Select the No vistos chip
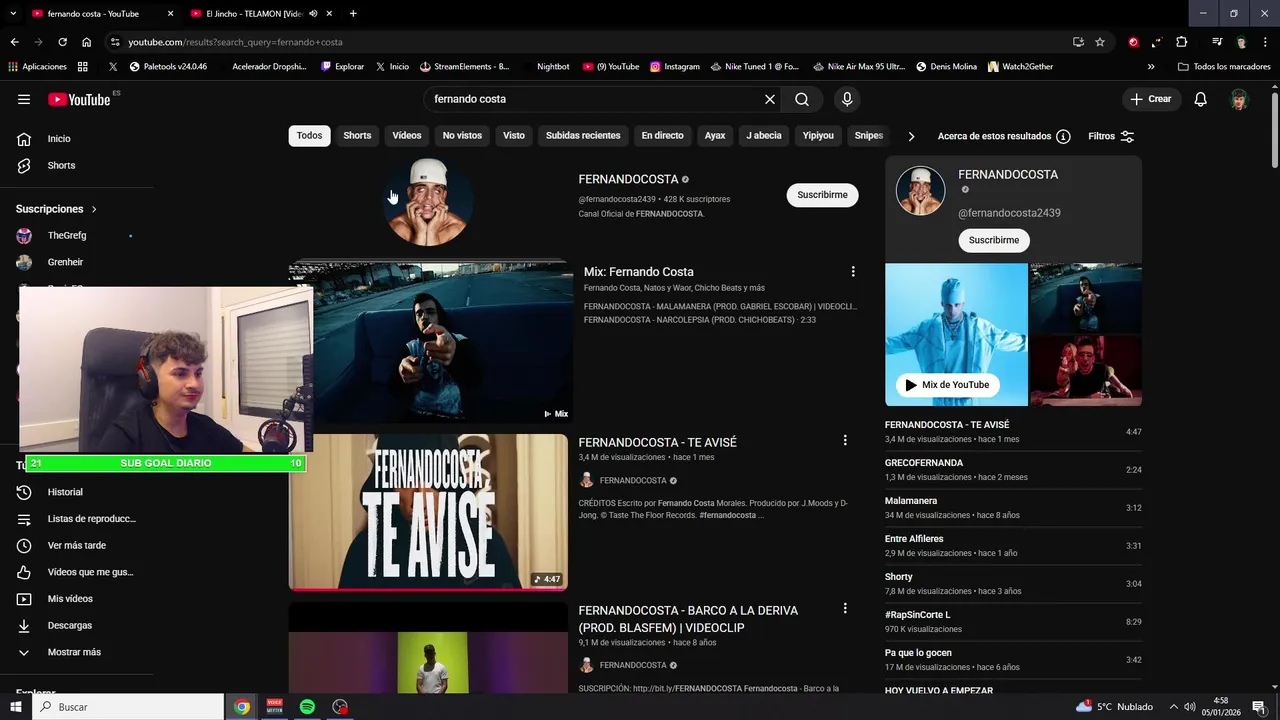The height and width of the screenshot is (720, 1280). point(462,136)
